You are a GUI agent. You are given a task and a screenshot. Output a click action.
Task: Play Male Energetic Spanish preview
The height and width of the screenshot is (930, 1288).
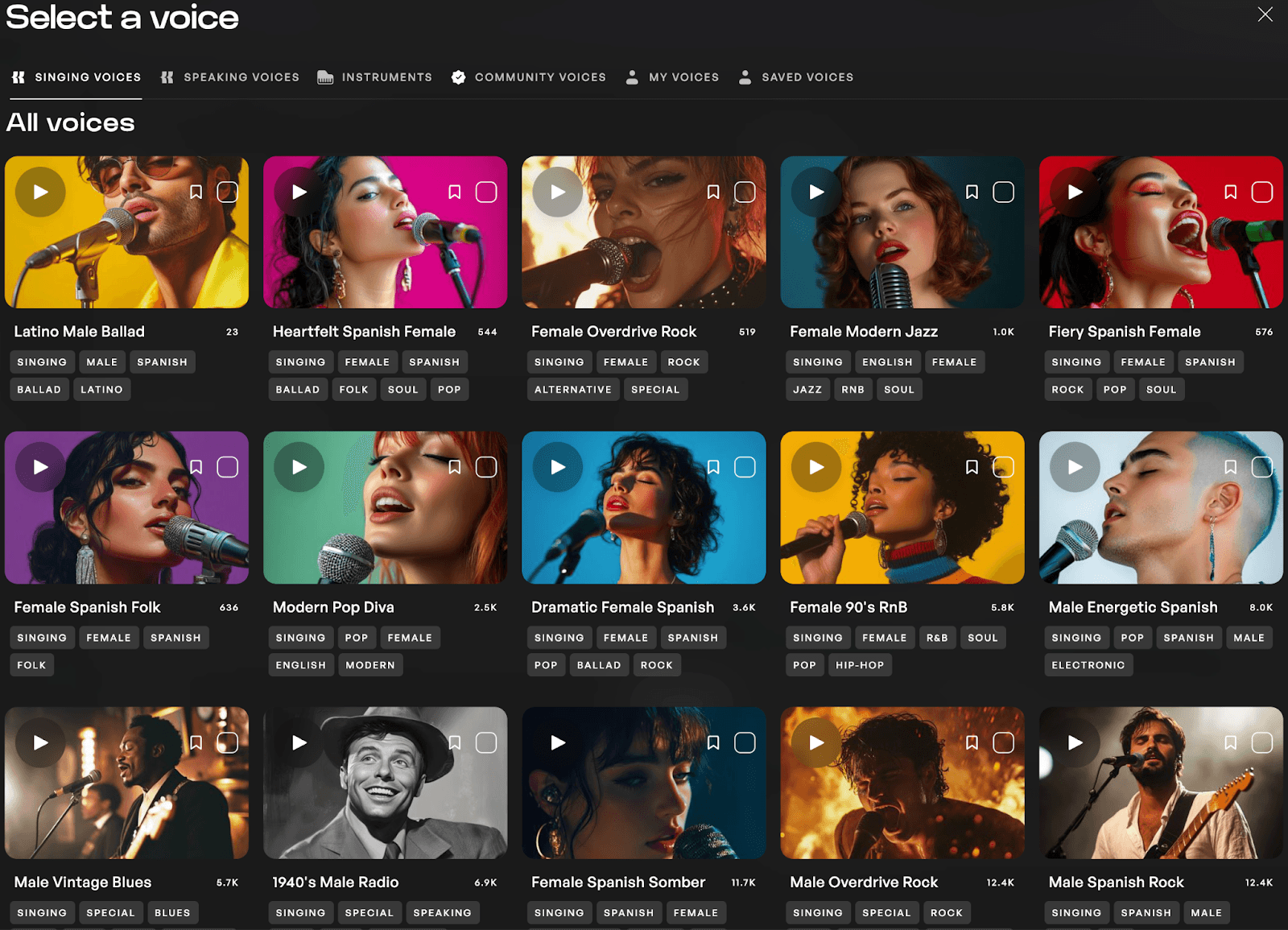pyautogui.click(x=1075, y=467)
